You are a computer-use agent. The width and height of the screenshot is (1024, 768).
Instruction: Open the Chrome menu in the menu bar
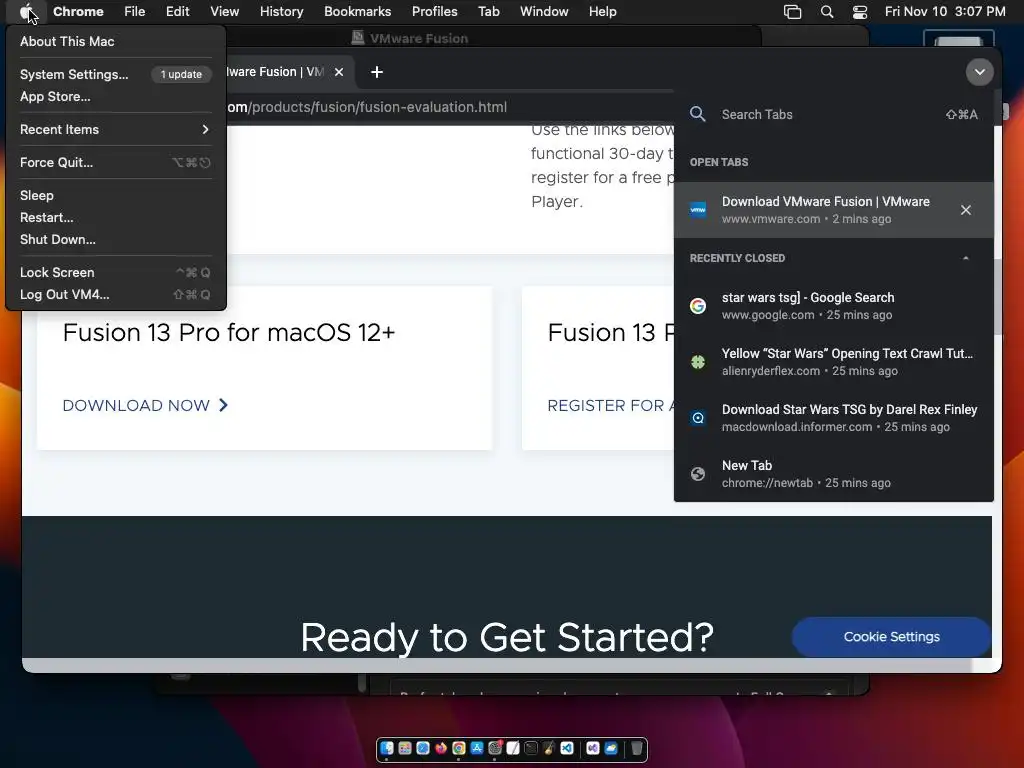78,11
